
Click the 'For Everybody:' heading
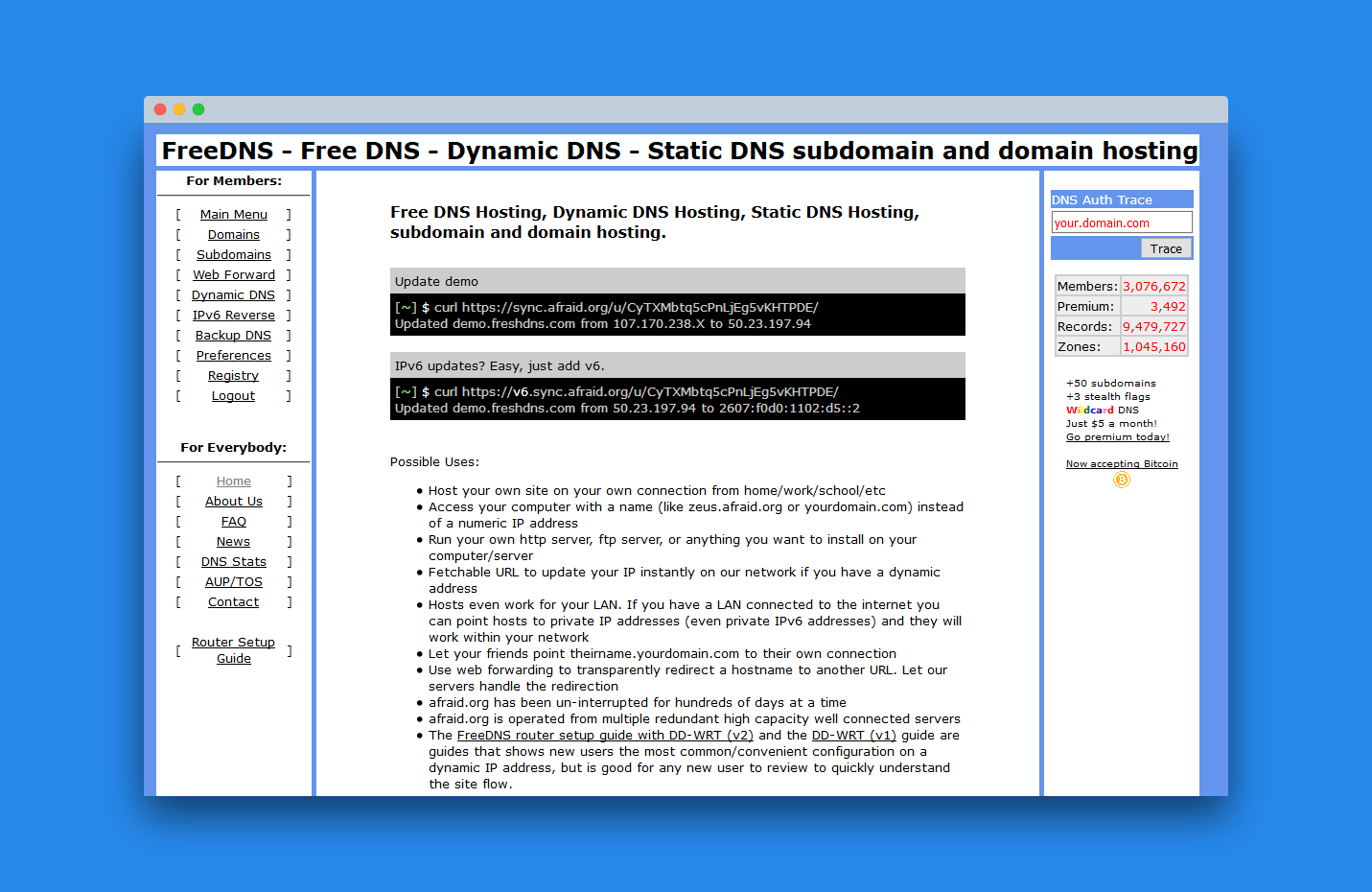[x=234, y=448]
